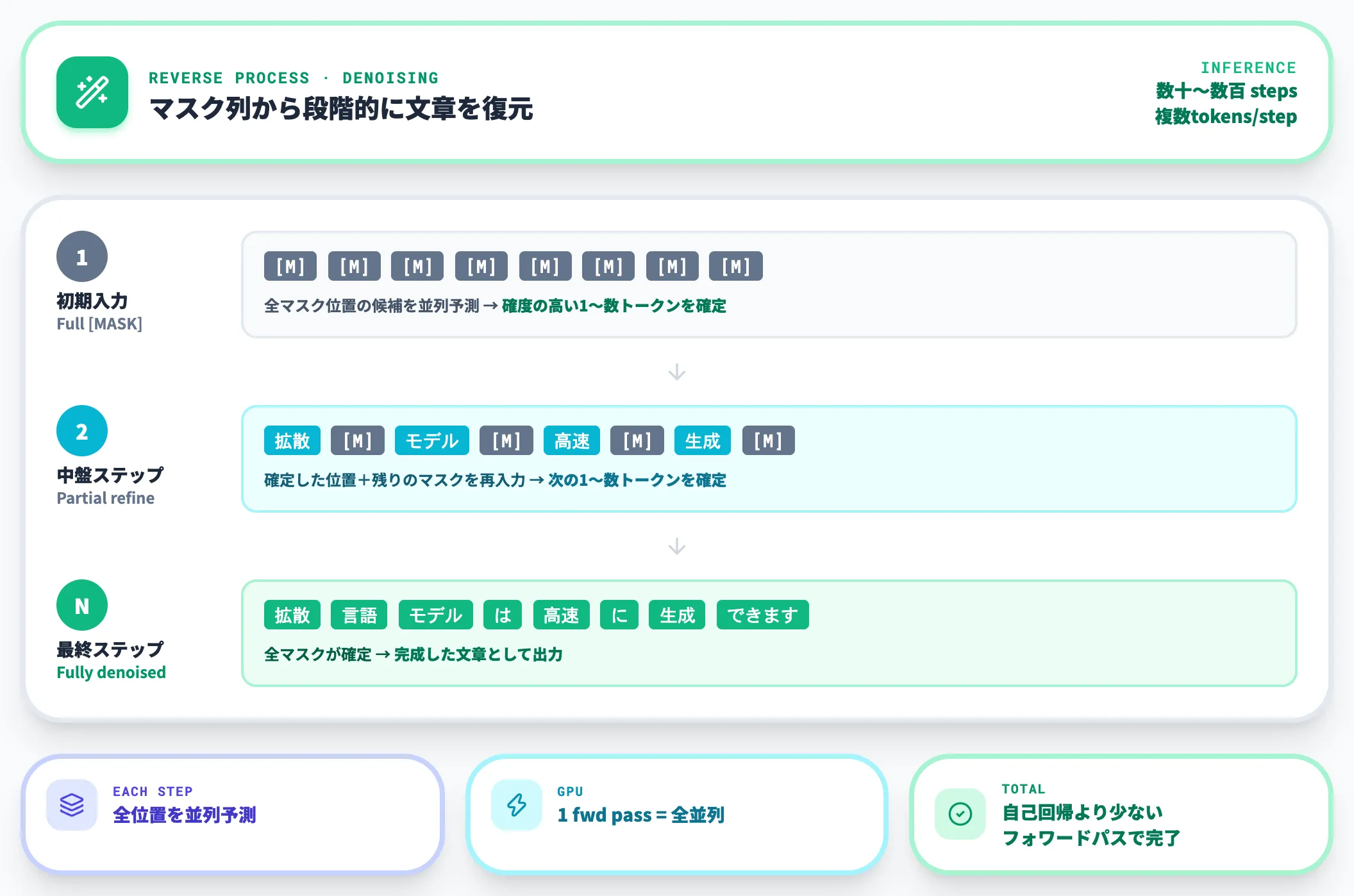Click the 中盤ステップ step label
This screenshot has width=1354, height=896.
110,475
